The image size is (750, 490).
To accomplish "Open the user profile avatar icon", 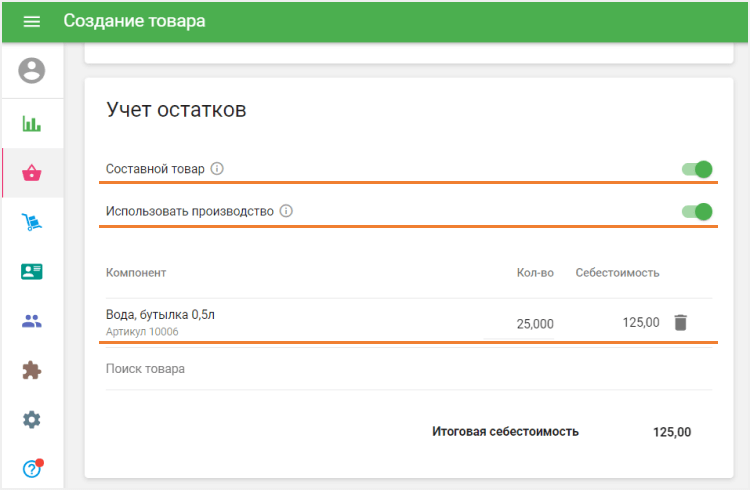I will (32, 70).
